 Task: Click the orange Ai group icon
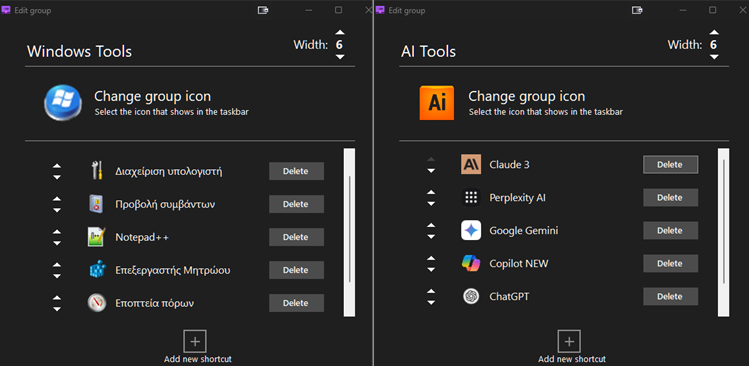click(437, 103)
